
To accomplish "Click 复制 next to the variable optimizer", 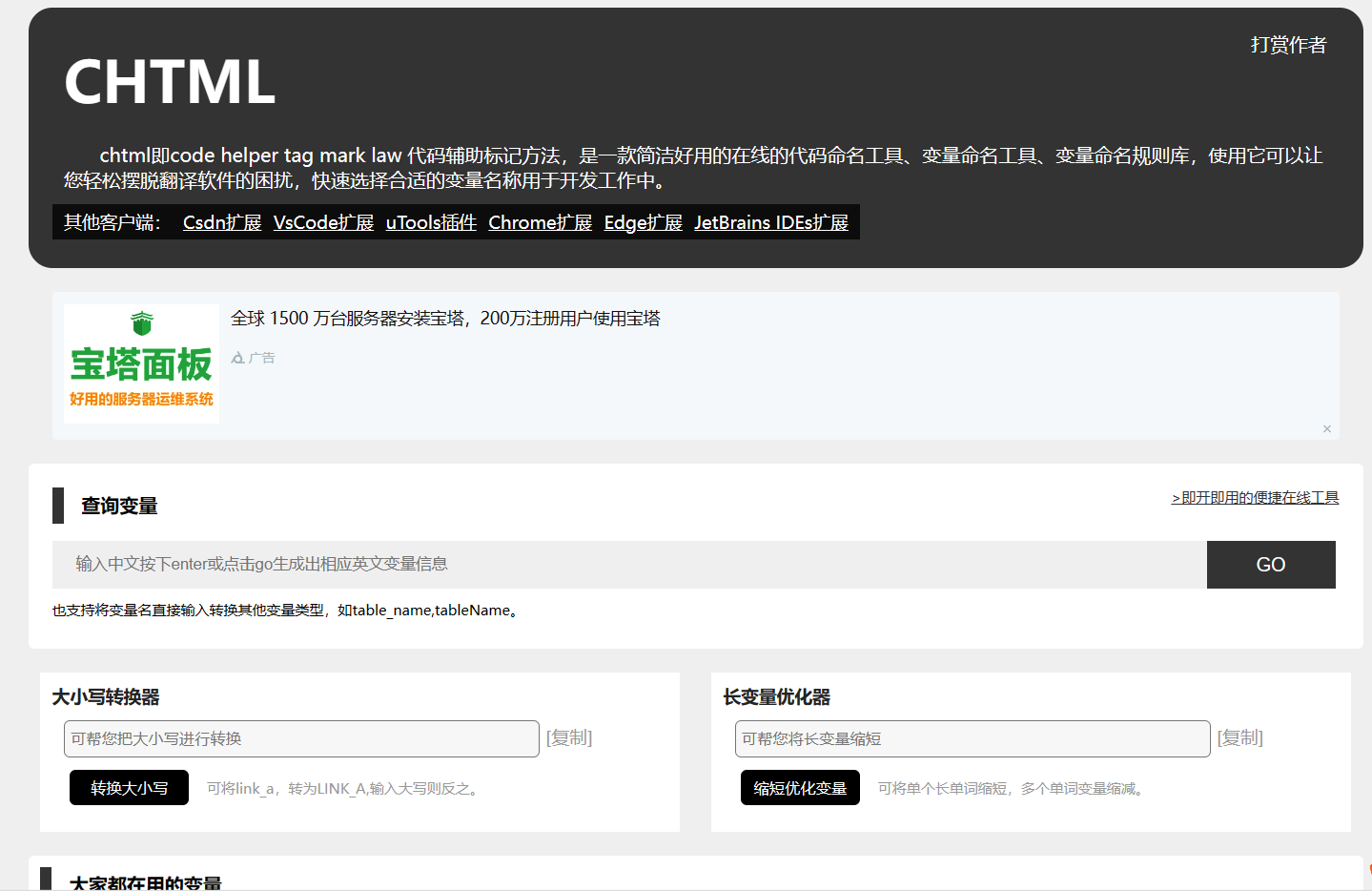I will [1239, 737].
